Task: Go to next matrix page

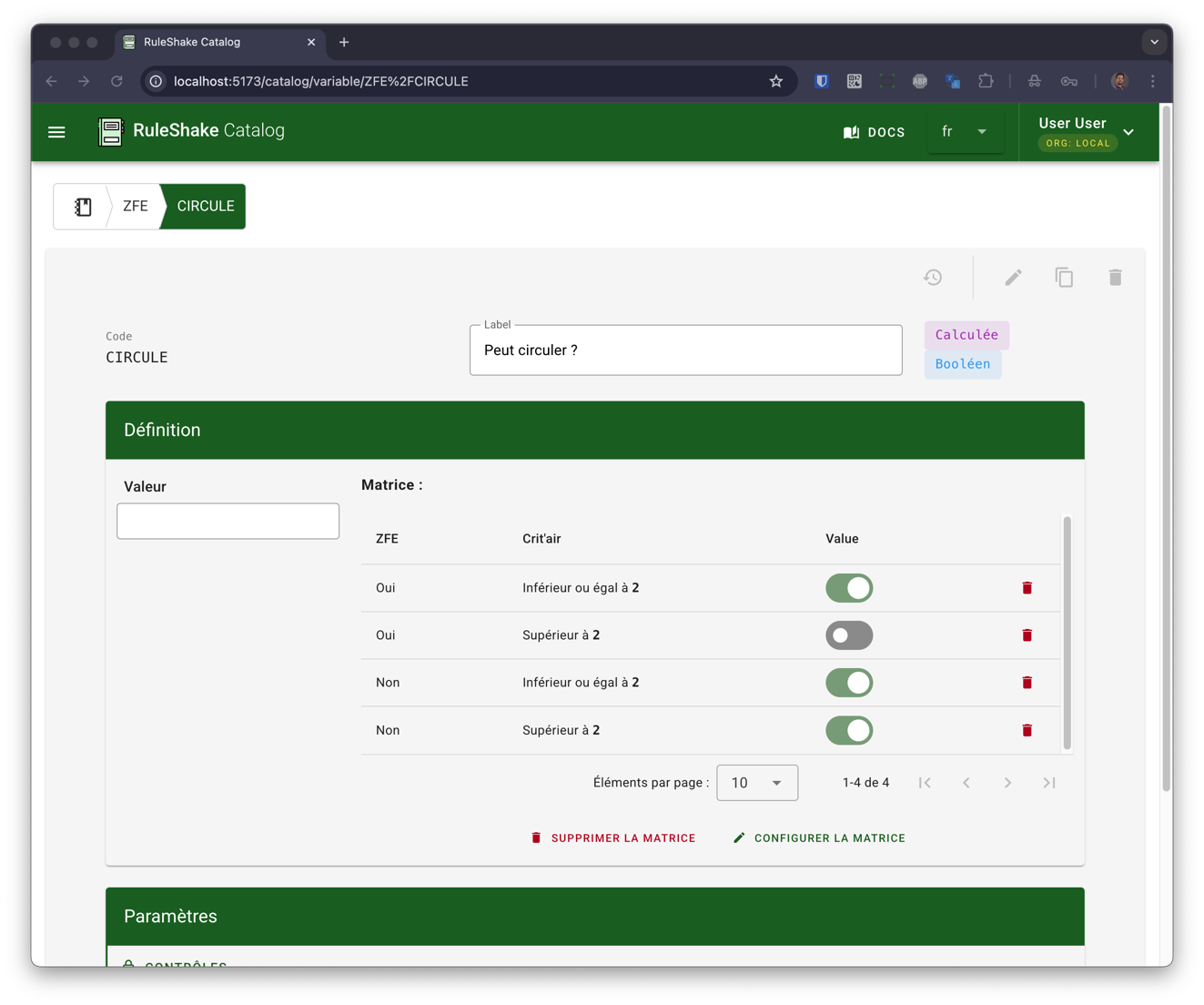Action: click(1007, 783)
